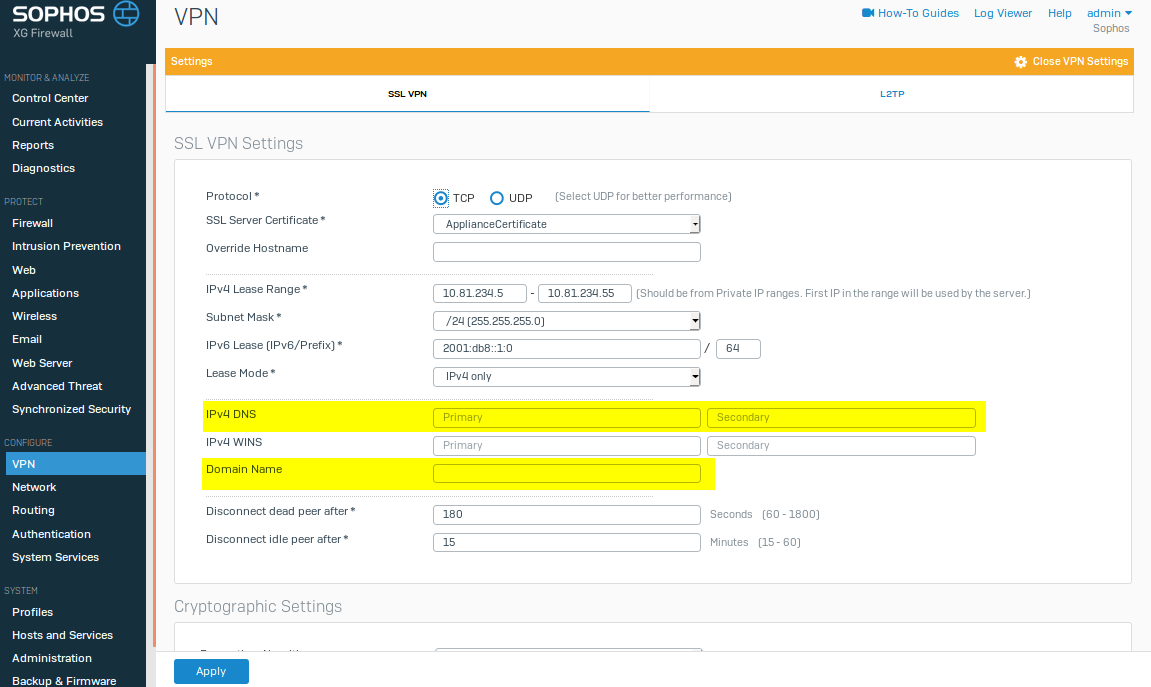Open the How-To Guides link
The width and height of the screenshot is (1151, 687).
pyautogui.click(x=918, y=13)
